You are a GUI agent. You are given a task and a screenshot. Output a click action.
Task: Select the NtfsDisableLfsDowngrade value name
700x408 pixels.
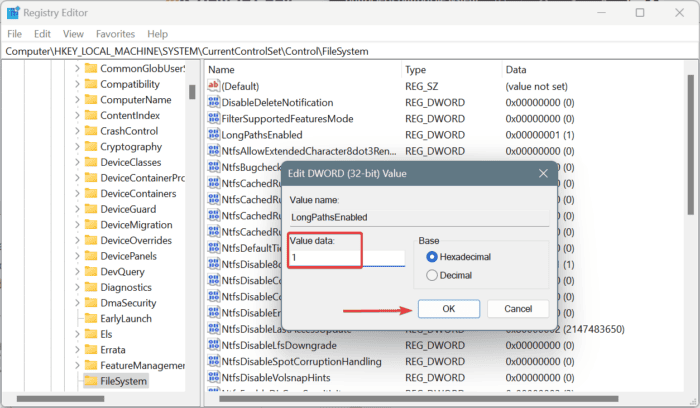tap(279, 345)
